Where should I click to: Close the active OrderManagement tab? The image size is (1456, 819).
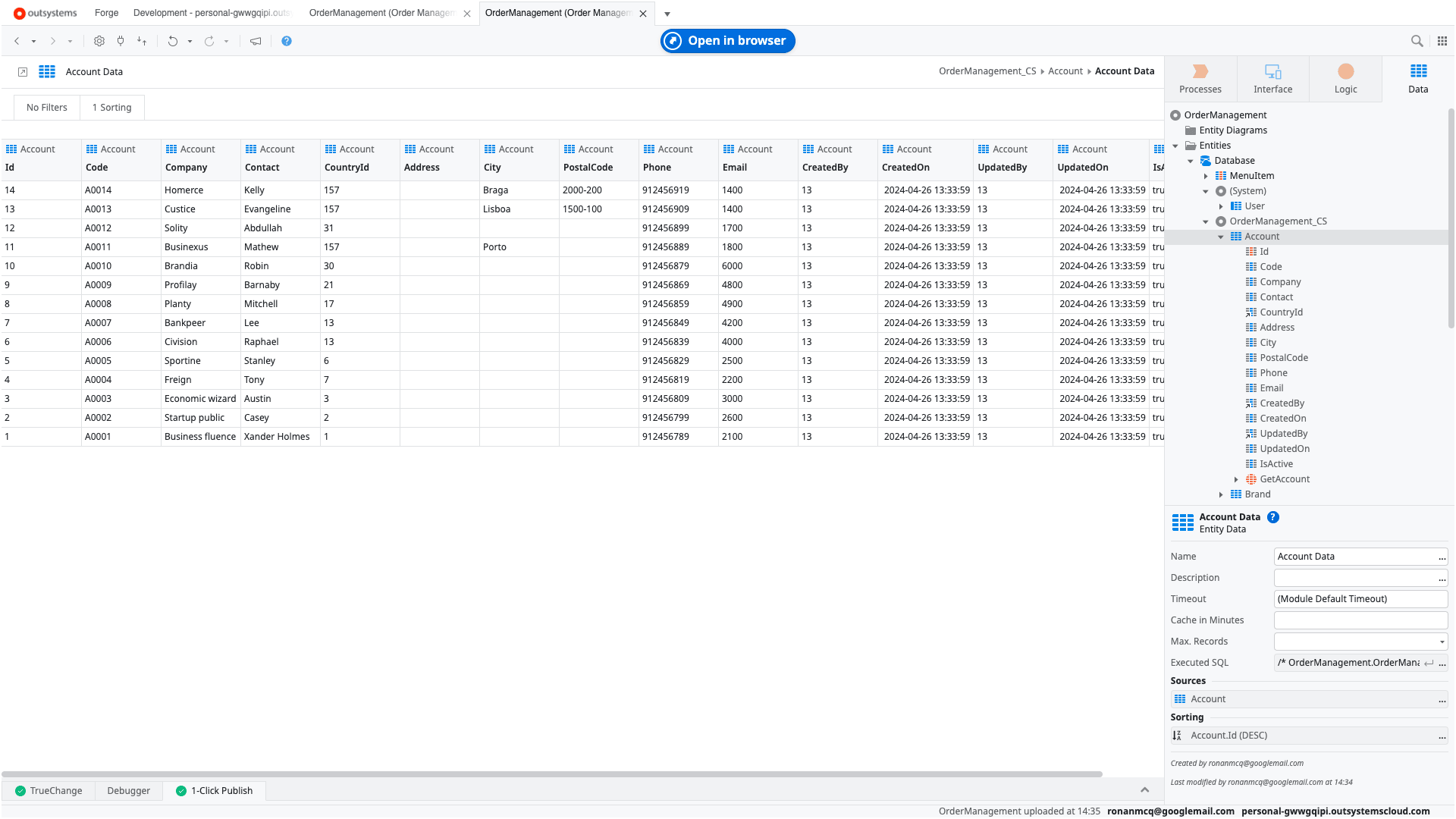(643, 14)
